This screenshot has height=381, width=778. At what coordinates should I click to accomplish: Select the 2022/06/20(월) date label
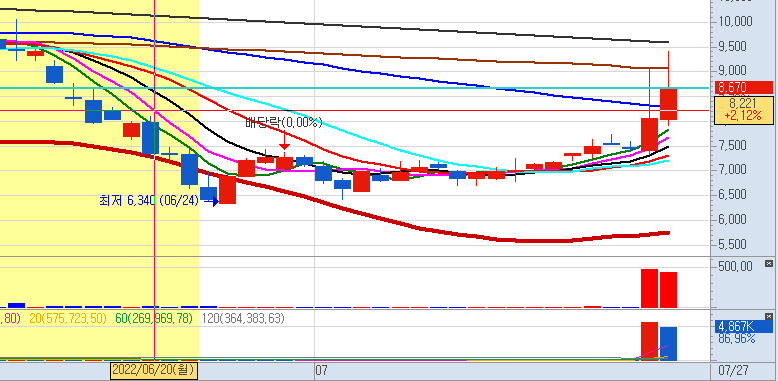click(x=153, y=370)
